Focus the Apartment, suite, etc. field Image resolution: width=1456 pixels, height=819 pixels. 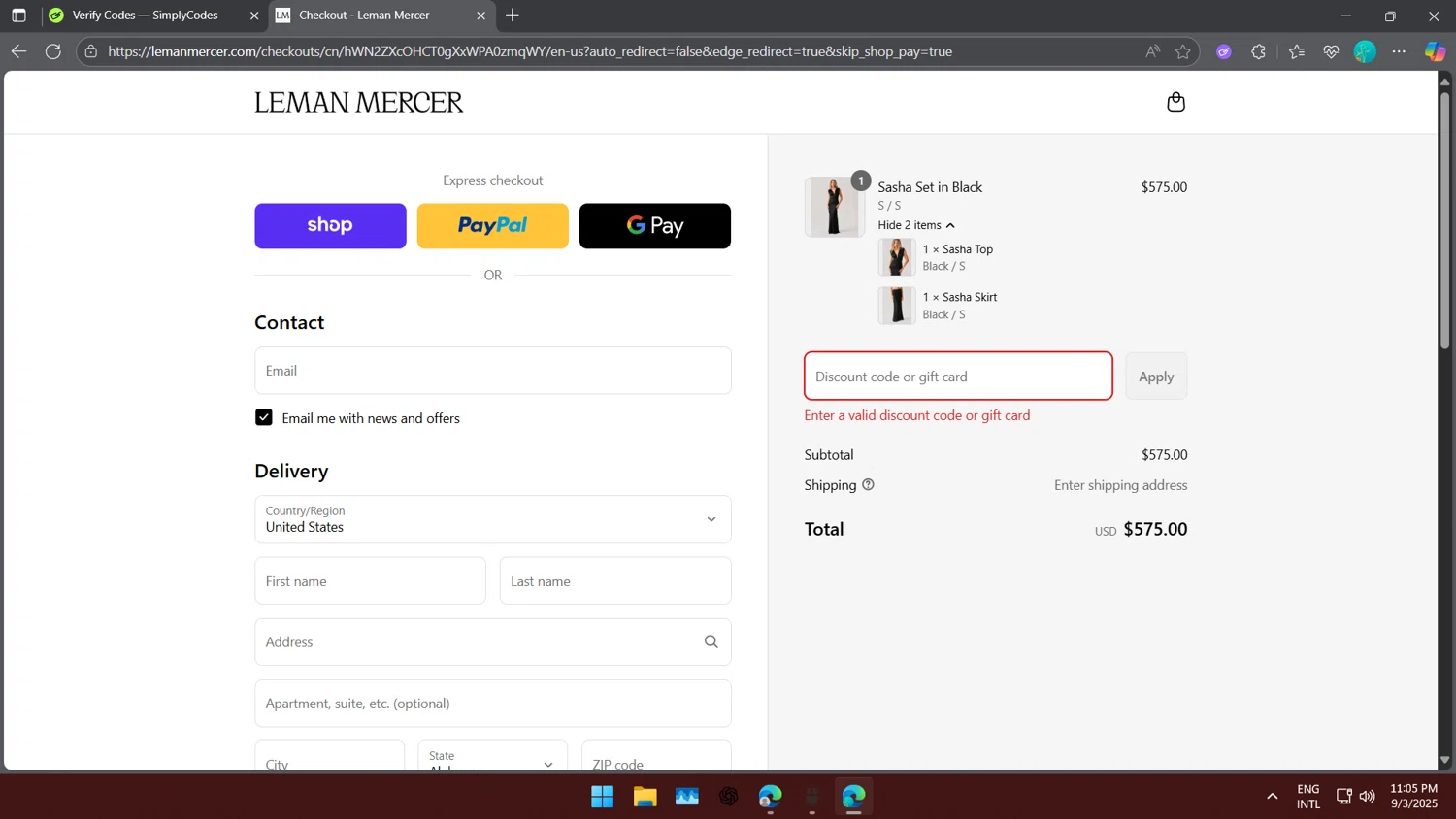pos(493,704)
